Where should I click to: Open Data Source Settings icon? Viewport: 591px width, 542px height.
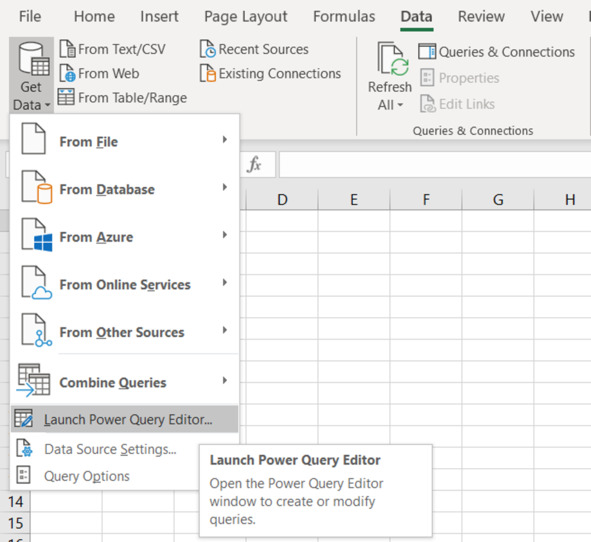pyautogui.click(x=24, y=449)
